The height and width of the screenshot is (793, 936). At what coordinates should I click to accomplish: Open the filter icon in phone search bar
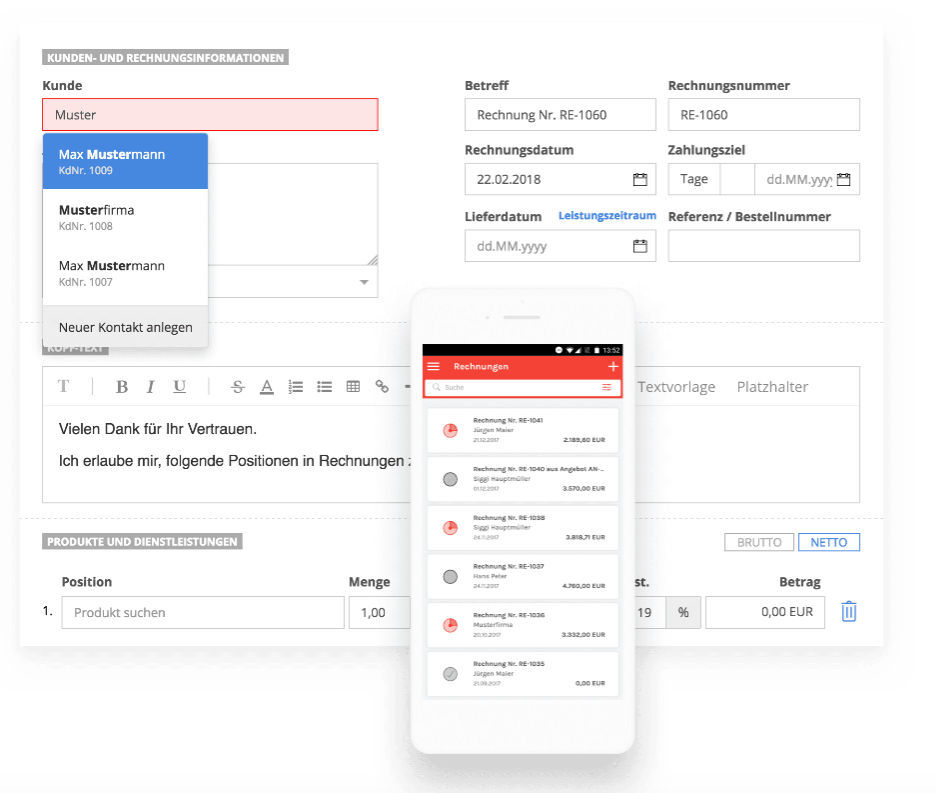(x=606, y=388)
